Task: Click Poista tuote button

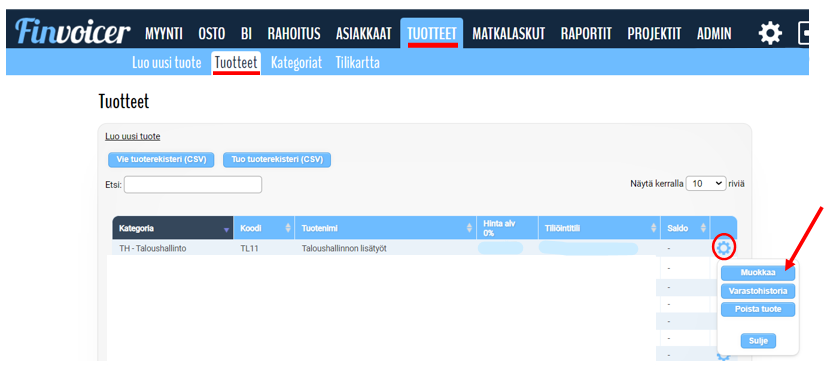Action: [x=758, y=309]
